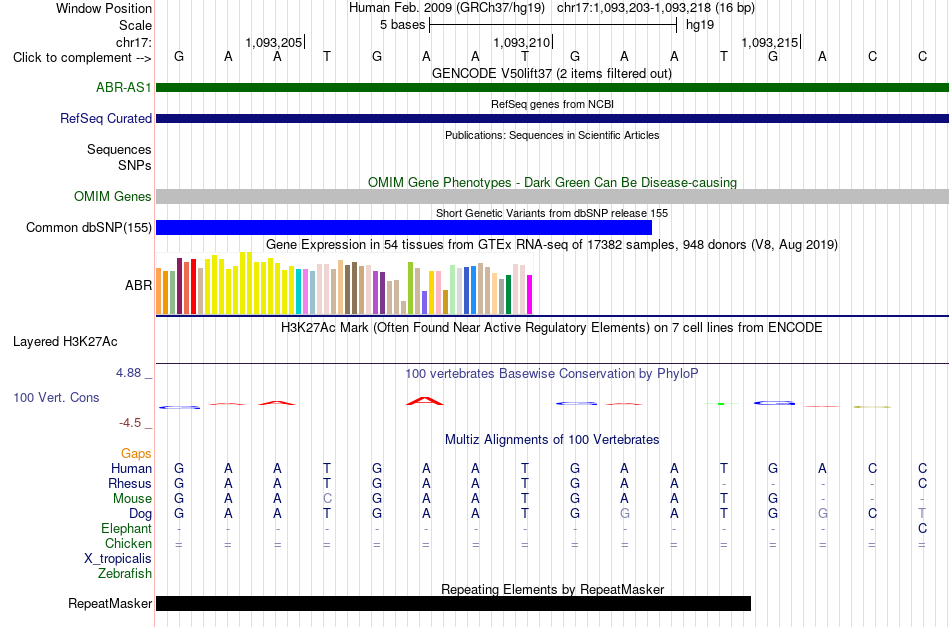The width and height of the screenshot is (950, 627).
Task: Click the ABR label beside GTEx chart
Action: coord(138,285)
